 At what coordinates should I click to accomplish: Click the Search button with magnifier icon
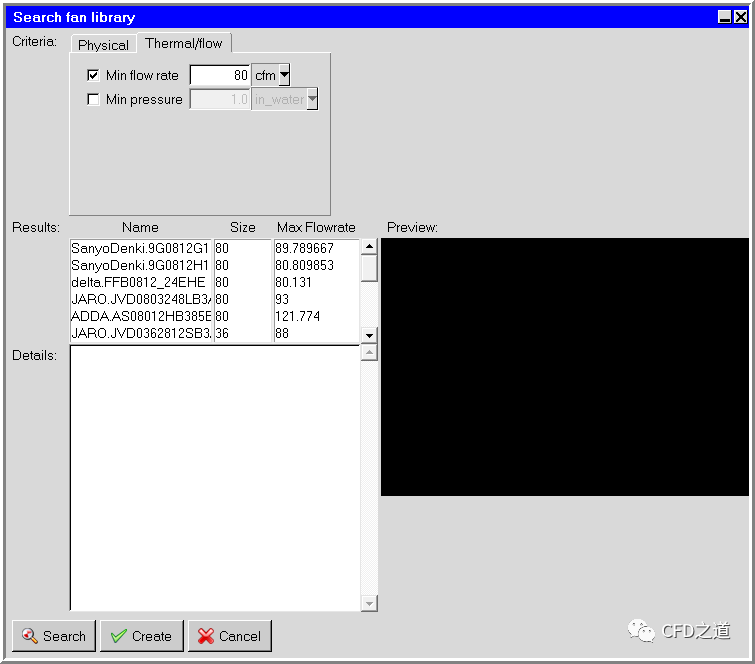[x=54, y=636]
